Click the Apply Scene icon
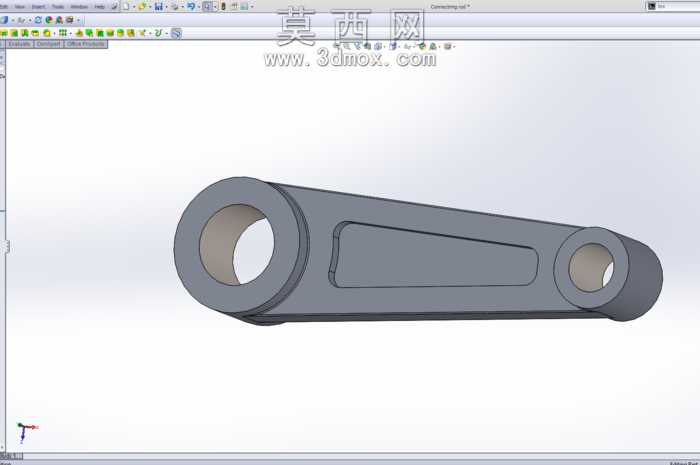This screenshot has height=465, width=700. [59, 20]
